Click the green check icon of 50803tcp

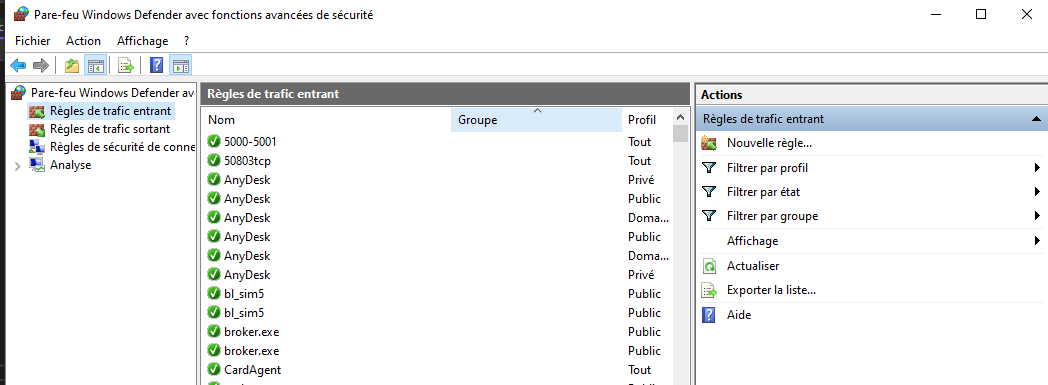[214, 160]
